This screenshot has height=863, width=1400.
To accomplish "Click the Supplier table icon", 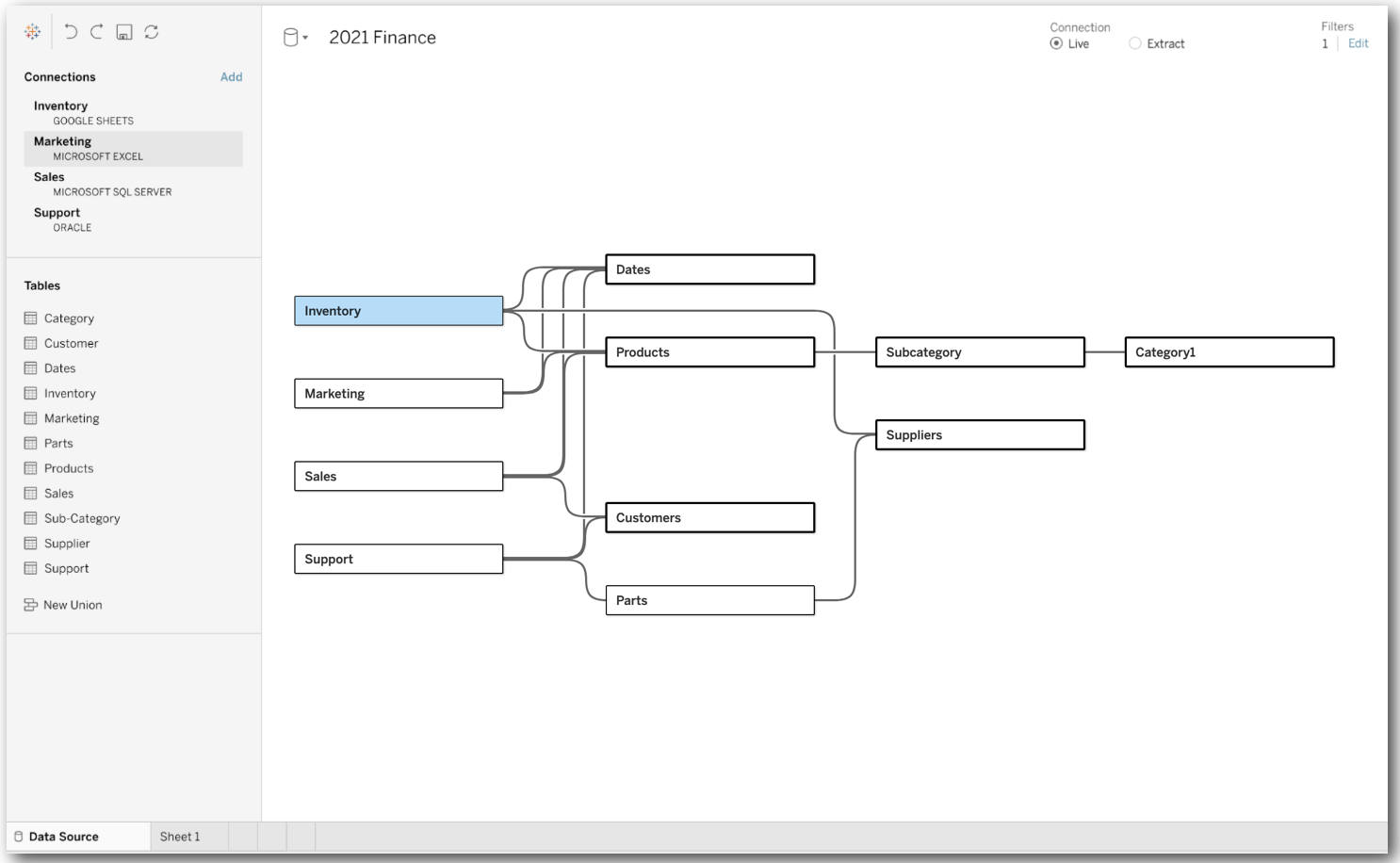I will click(x=30, y=544).
